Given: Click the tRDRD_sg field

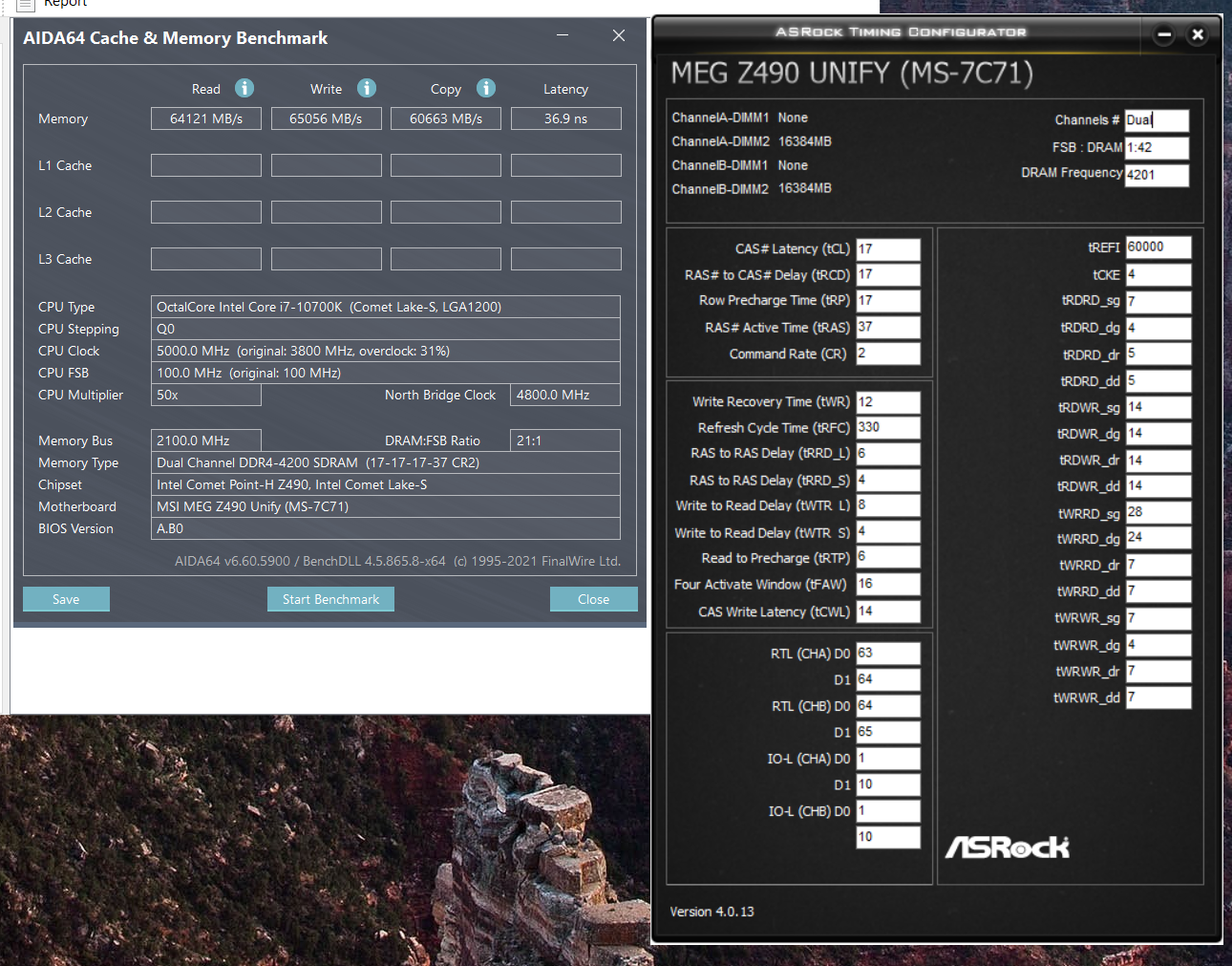Looking at the screenshot, I should (x=1158, y=302).
